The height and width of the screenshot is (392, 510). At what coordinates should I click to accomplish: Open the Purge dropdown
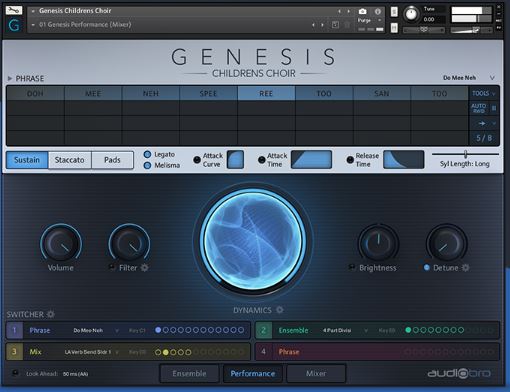379,20
